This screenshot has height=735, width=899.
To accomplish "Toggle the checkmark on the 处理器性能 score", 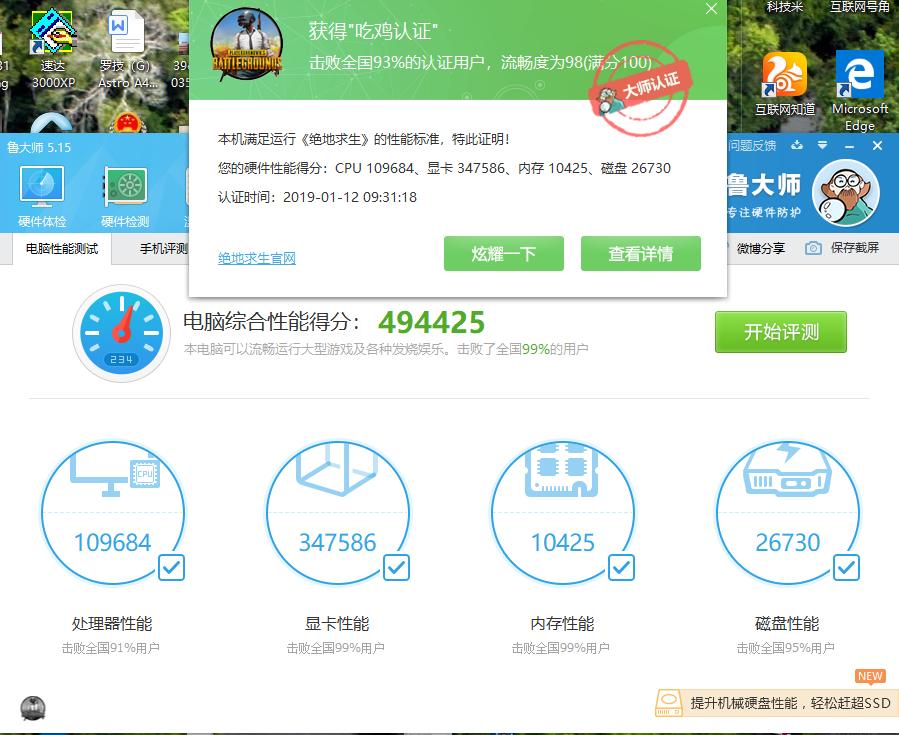I will 171,567.
